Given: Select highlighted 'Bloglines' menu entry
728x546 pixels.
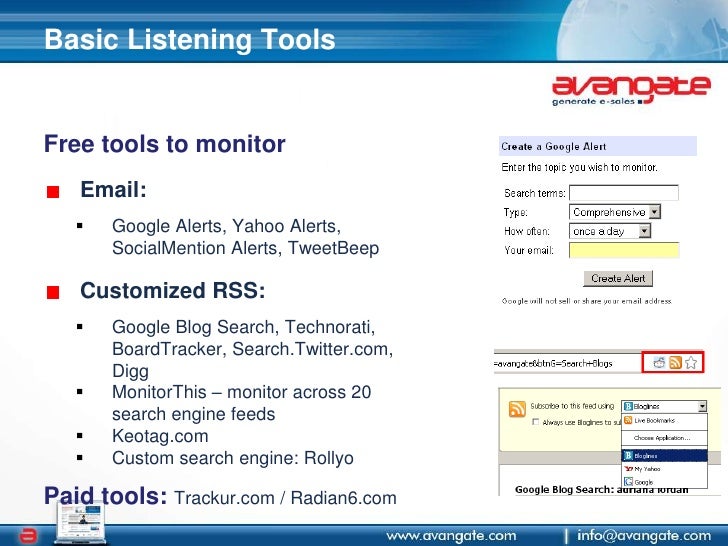Looking at the screenshot, I should pyautogui.click(x=664, y=456).
